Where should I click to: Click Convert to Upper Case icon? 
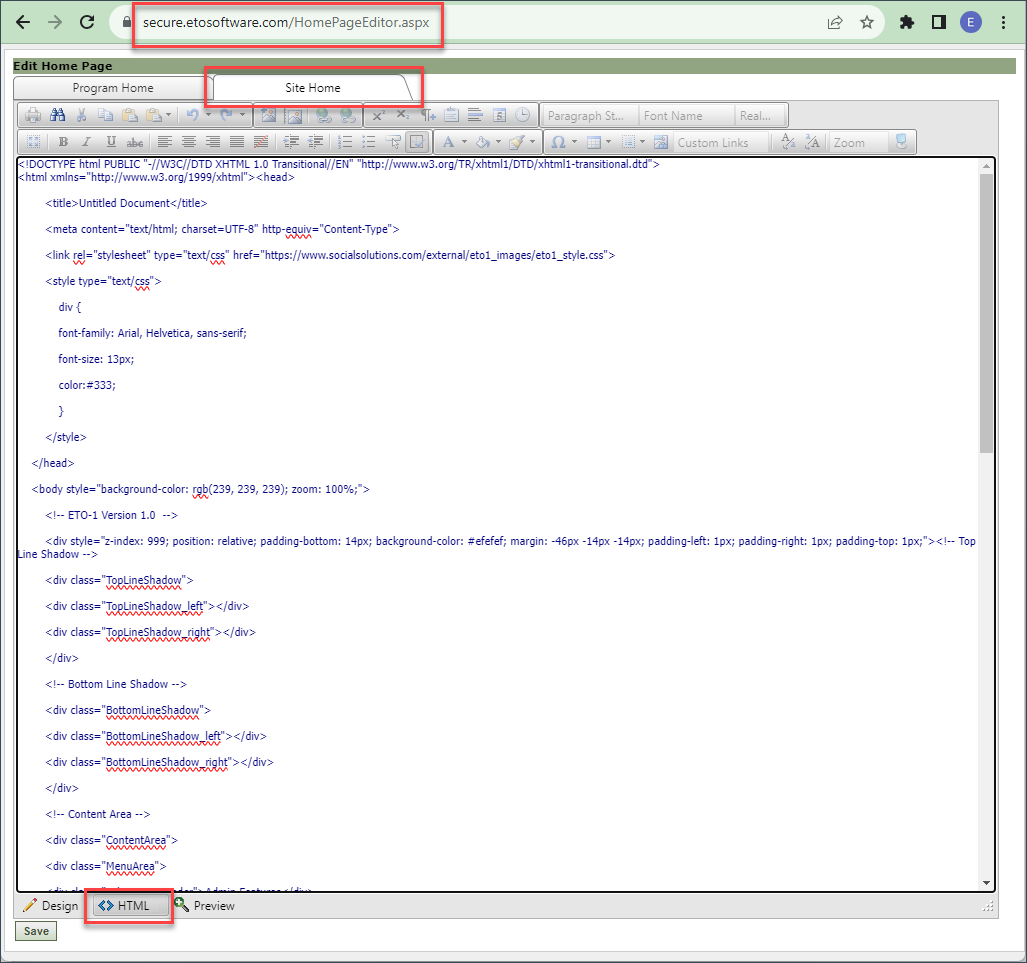click(x=813, y=142)
